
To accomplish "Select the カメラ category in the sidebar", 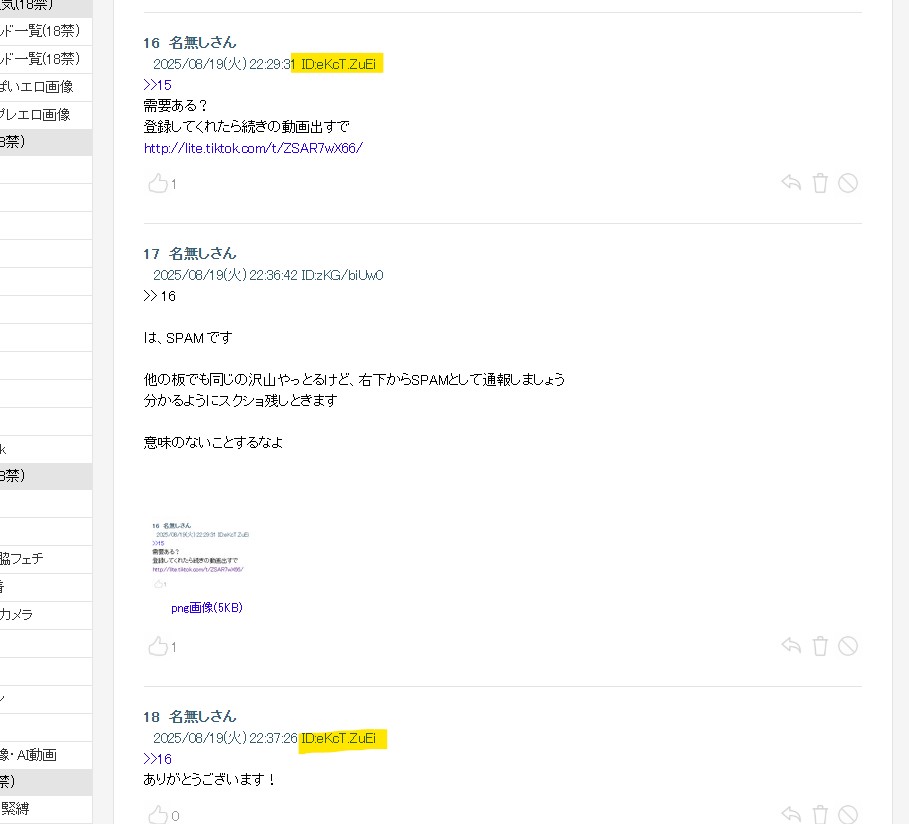I will tap(16, 614).
